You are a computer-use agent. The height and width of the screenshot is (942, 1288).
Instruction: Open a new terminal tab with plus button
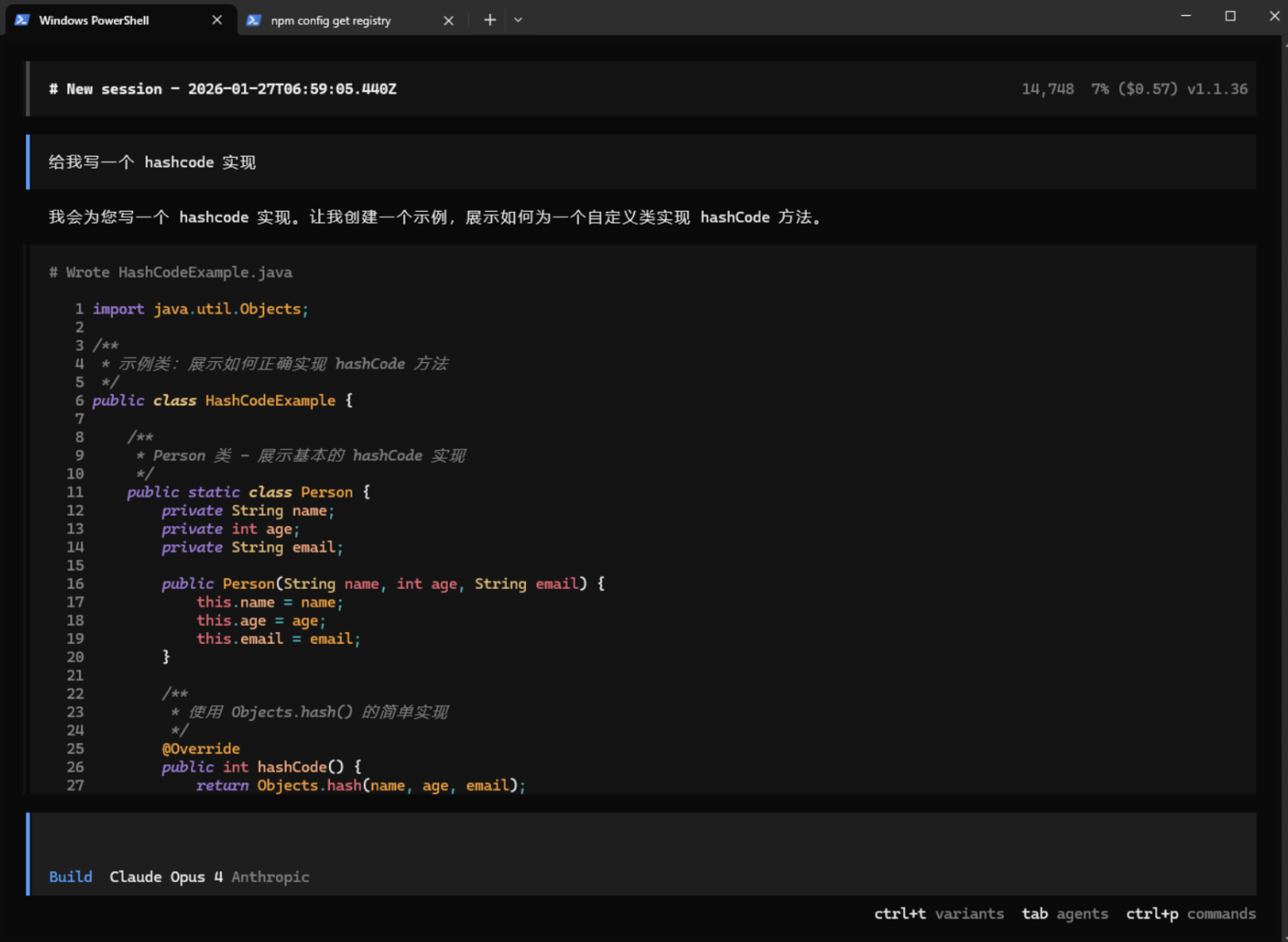pos(490,20)
